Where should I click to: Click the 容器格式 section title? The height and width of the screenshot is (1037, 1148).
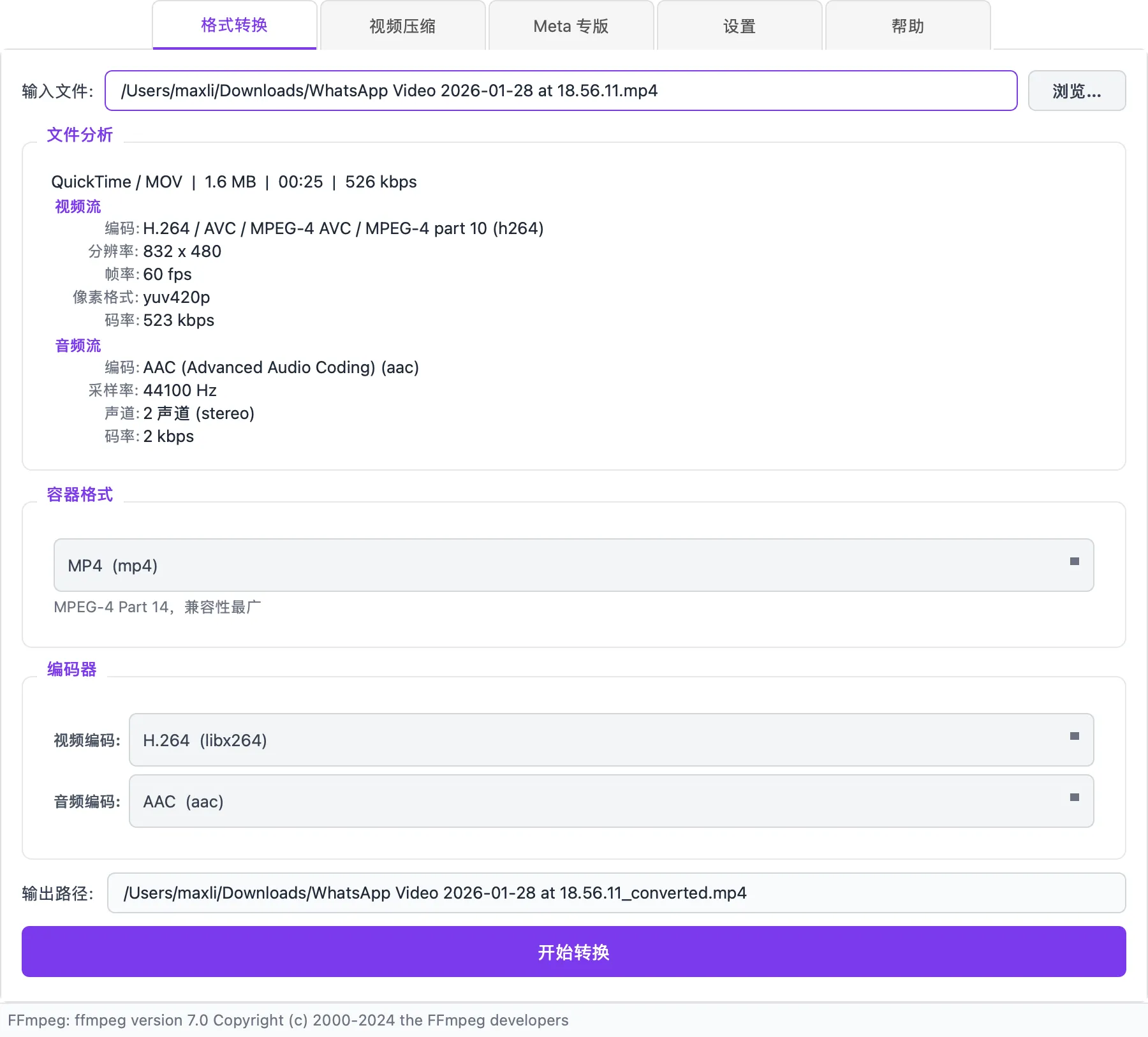[80, 494]
